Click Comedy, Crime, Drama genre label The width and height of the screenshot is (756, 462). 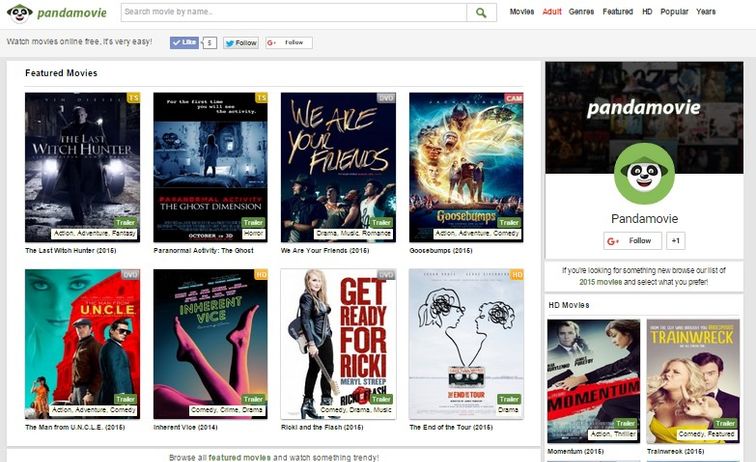(227, 410)
